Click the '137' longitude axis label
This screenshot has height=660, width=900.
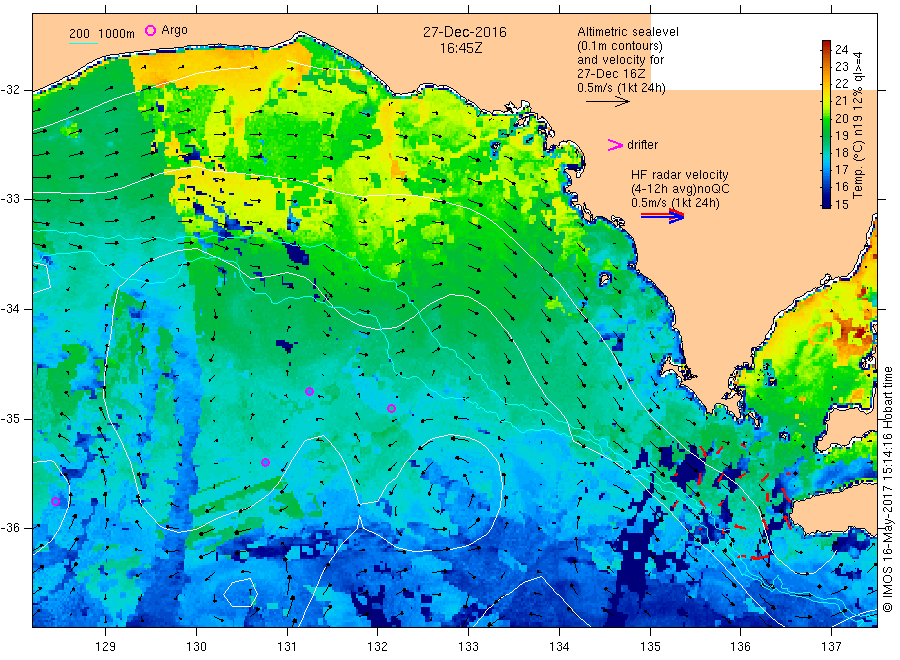832,647
